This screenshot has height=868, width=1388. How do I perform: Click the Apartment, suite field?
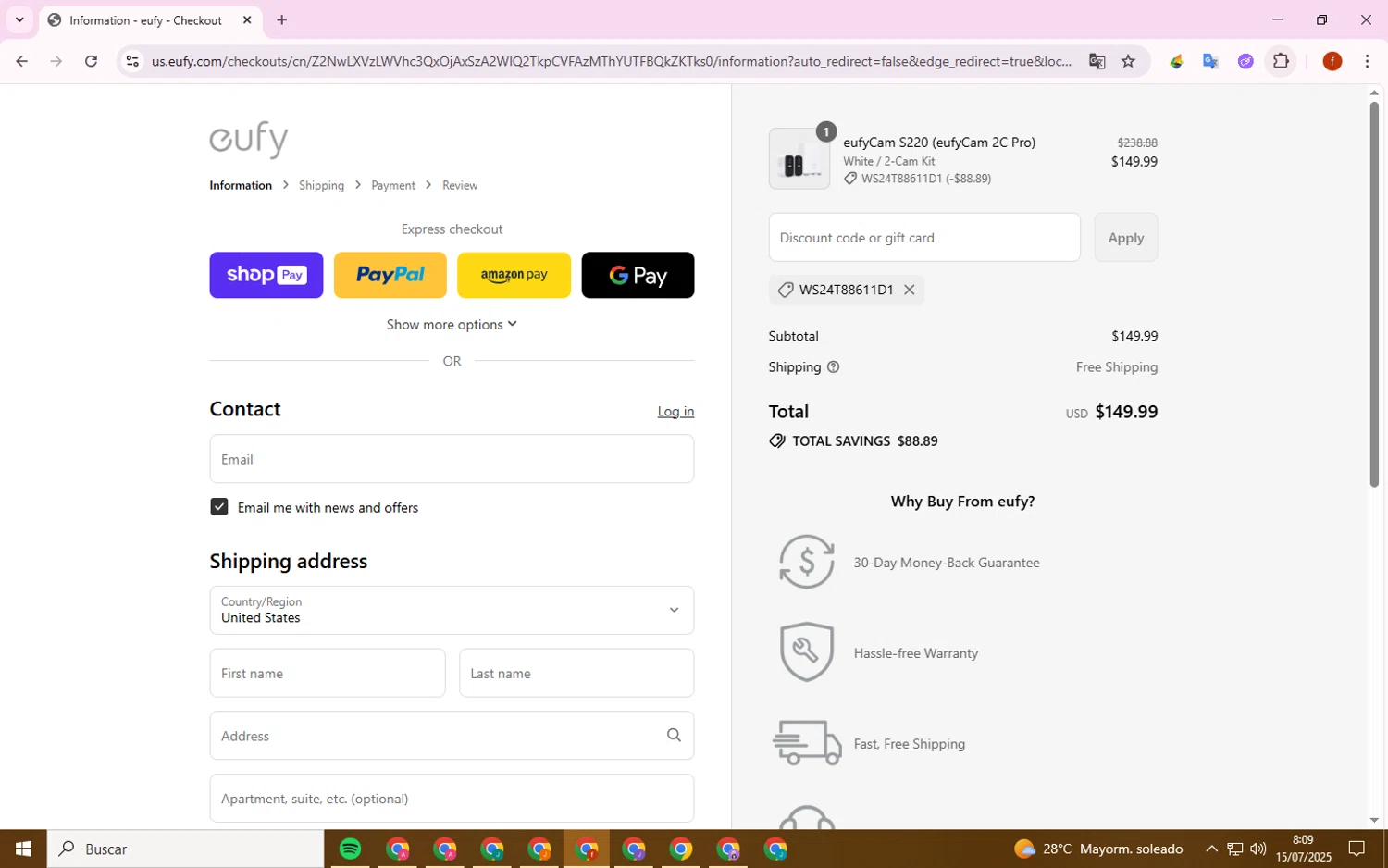452,799
